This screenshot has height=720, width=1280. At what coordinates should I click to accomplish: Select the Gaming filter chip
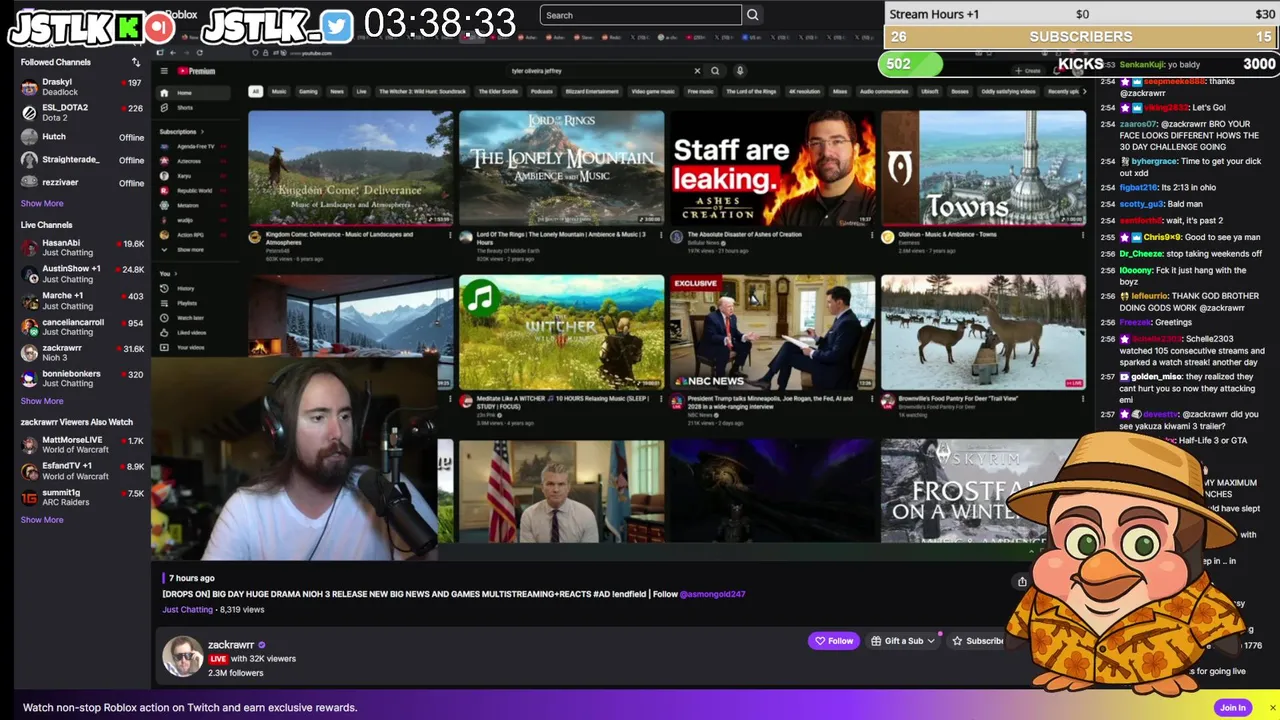pyautogui.click(x=308, y=91)
